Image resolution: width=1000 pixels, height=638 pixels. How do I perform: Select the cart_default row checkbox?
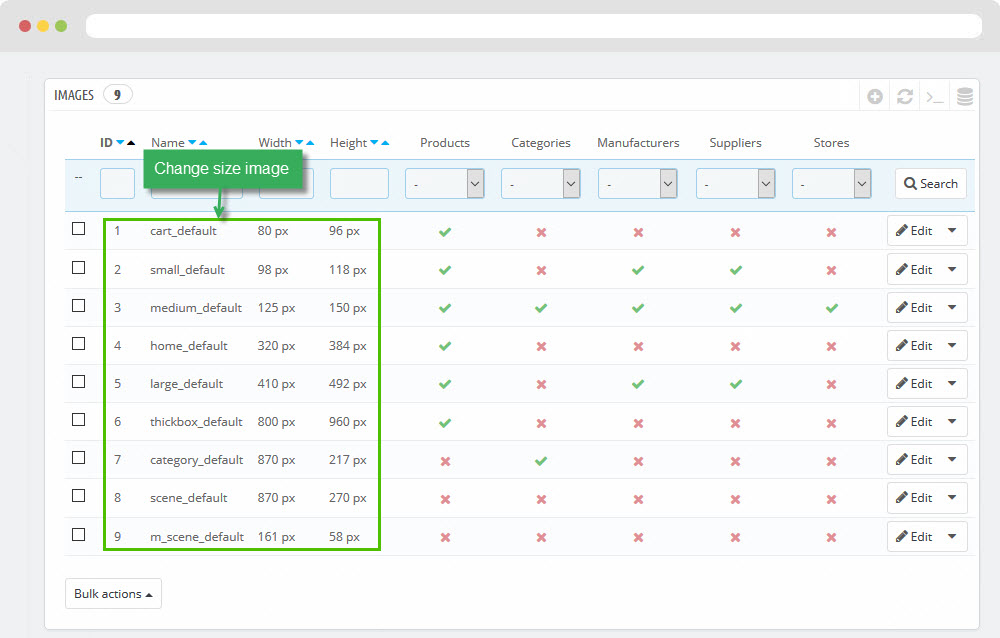tap(78, 228)
